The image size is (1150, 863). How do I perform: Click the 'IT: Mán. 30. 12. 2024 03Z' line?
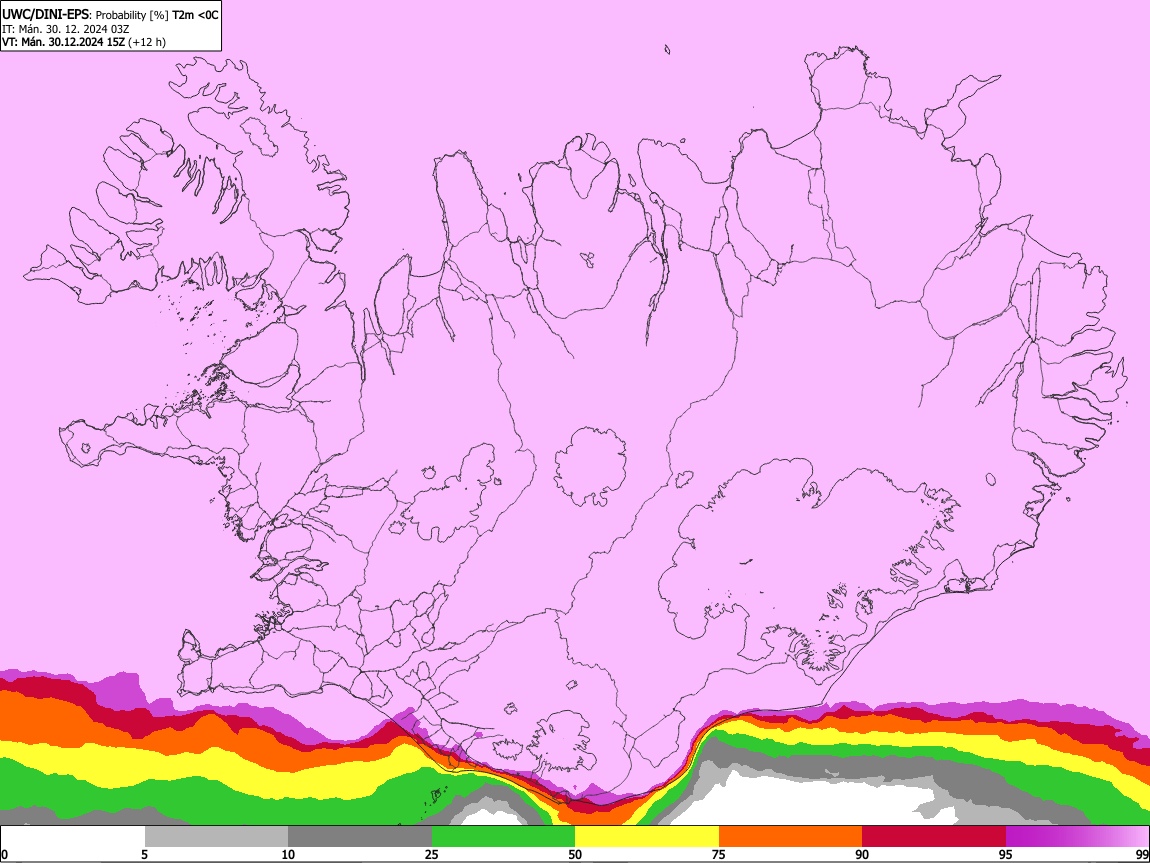click(65, 29)
